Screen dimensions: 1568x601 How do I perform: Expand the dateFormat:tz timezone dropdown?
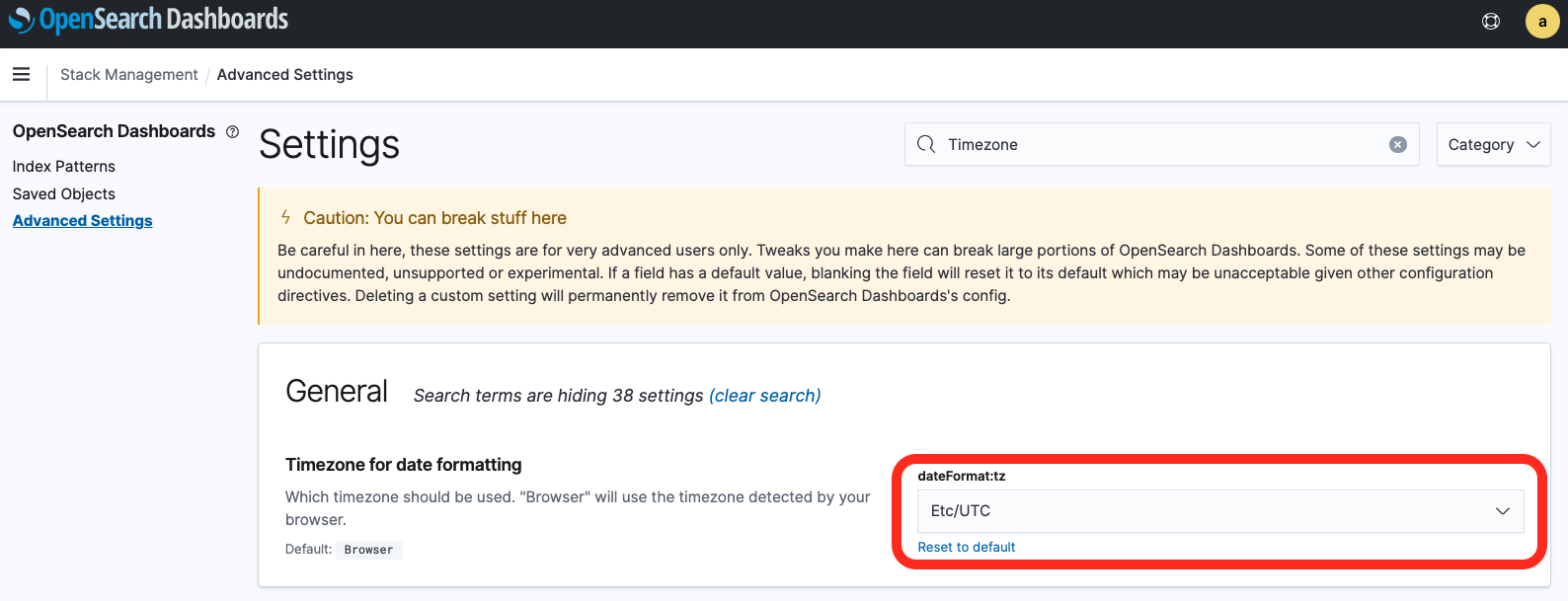(x=1220, y=511)
